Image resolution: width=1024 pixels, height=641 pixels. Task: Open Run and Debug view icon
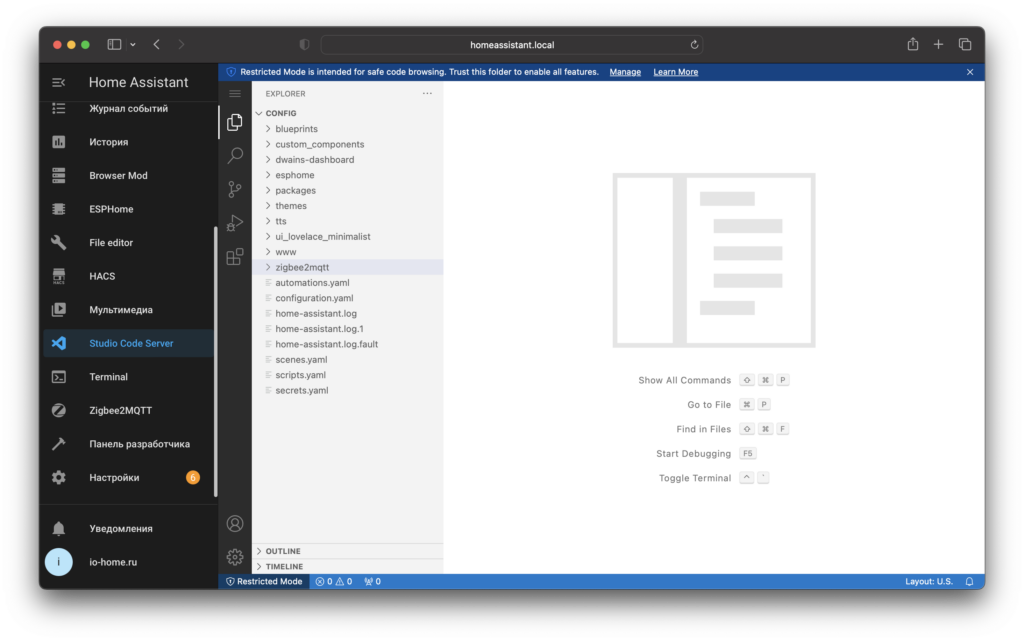[x=234, y=223]
